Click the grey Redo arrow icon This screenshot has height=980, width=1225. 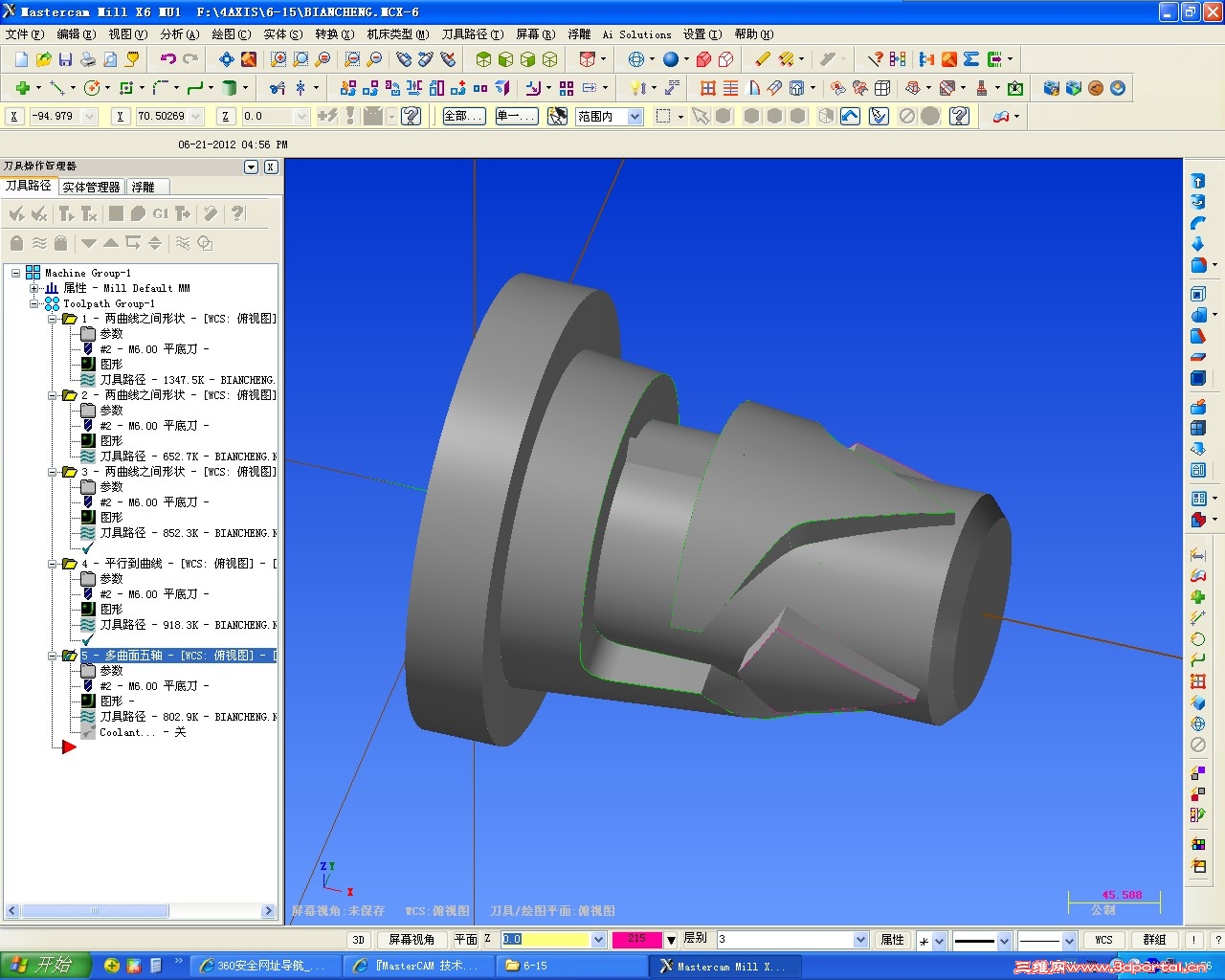[x=190, y=59]
